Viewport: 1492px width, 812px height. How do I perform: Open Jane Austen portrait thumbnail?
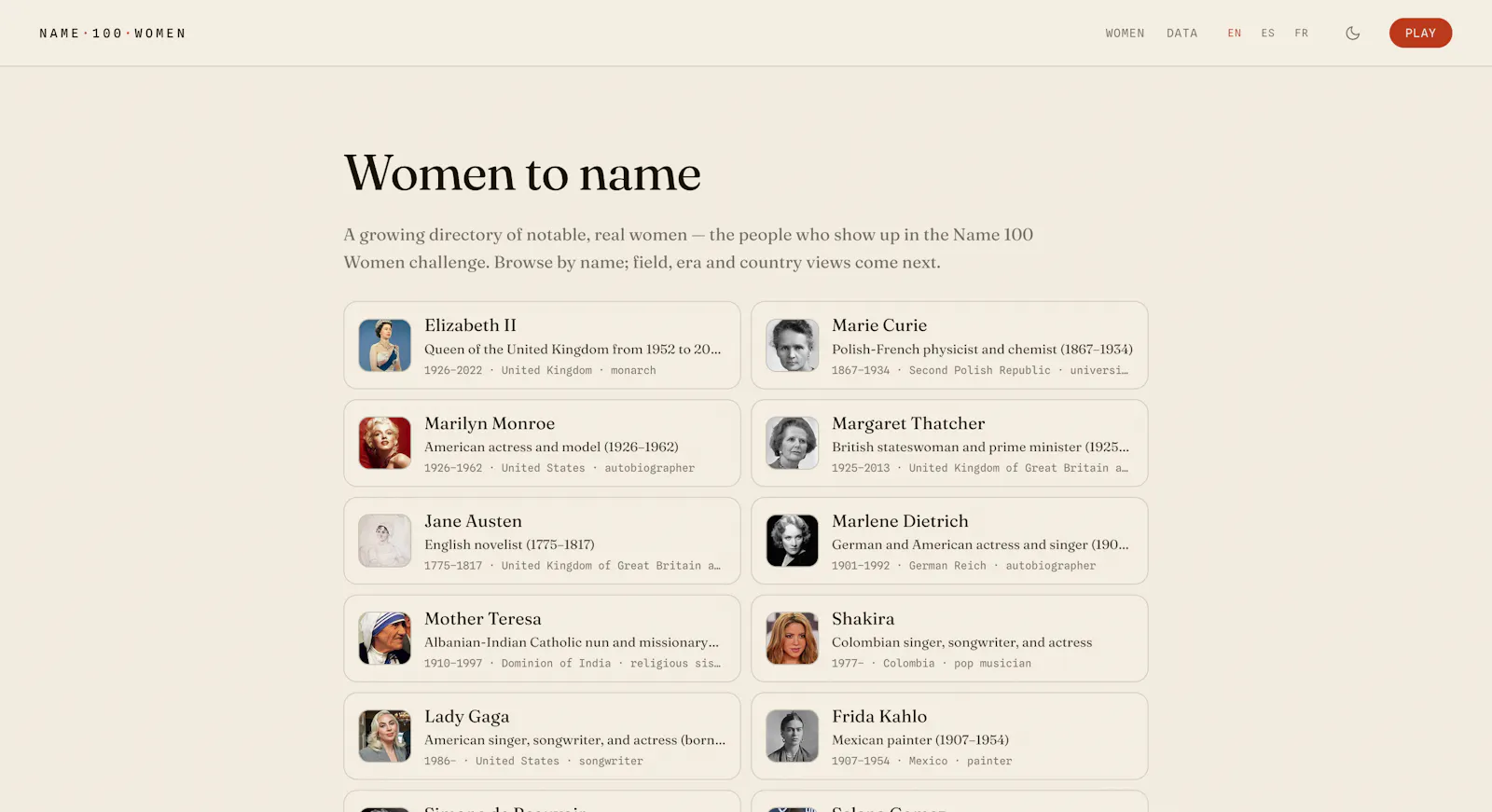click(384, 541)
